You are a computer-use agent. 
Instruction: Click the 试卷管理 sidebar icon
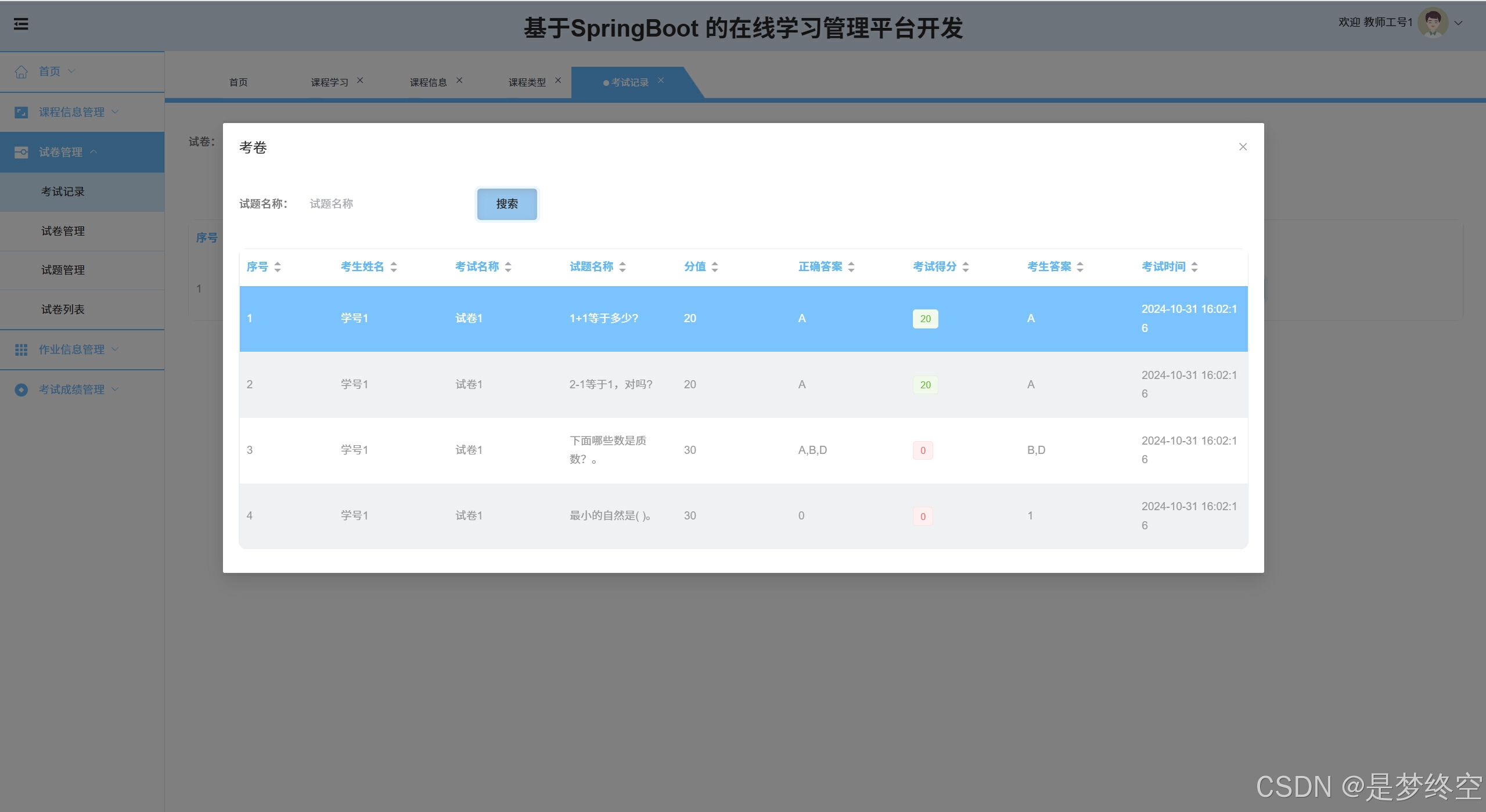click(x=21, y=152)
